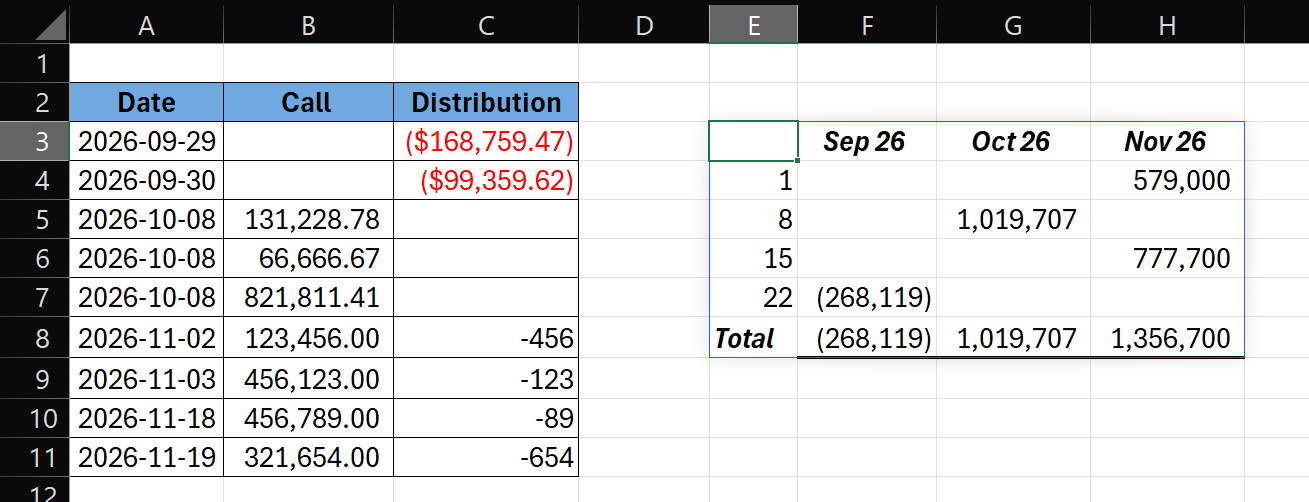Click distribution value -654
Image resolution: width=1309 pixels, height=502 pixels.
pyautogui.click(x=486, y=457)
